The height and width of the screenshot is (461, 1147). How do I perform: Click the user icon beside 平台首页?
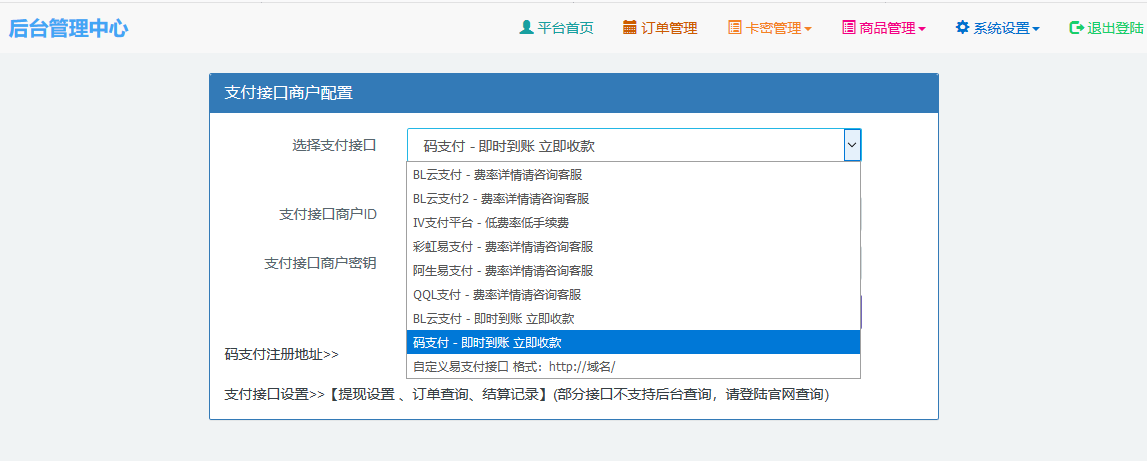click(526, 28)
